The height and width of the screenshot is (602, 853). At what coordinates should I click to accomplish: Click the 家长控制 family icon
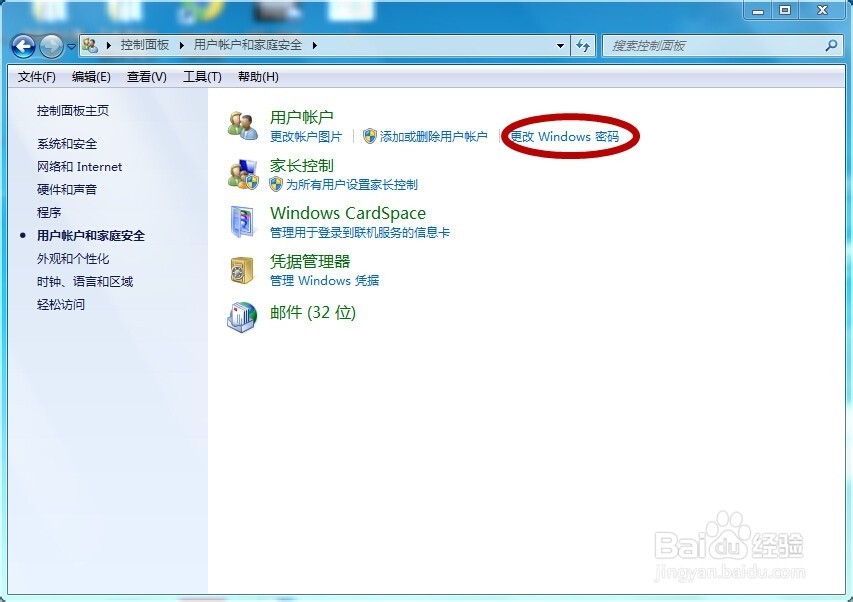(x=243, y=174)
